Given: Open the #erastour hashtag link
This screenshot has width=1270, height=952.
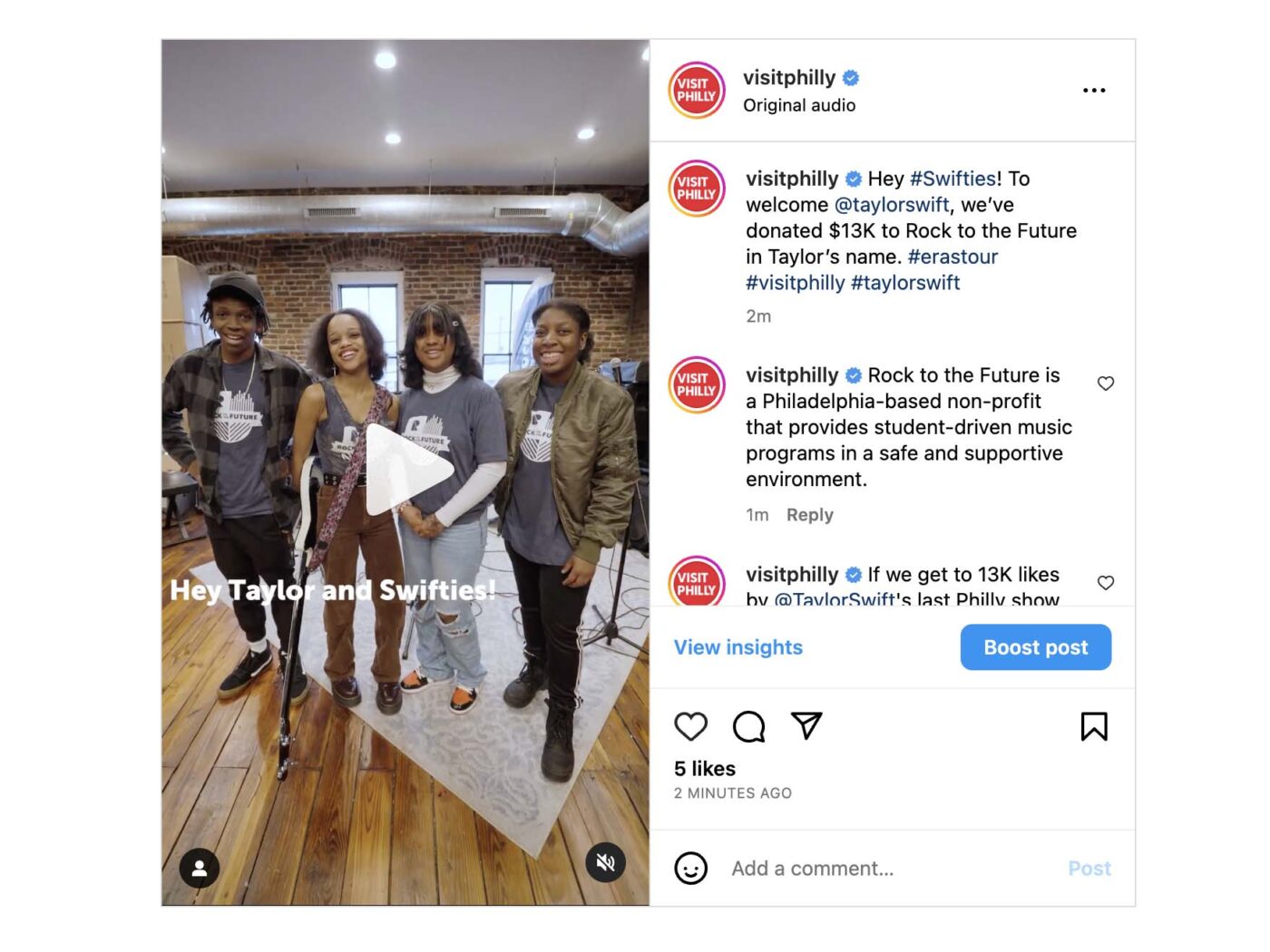Looking at the screenshot, I should [952, 257].
